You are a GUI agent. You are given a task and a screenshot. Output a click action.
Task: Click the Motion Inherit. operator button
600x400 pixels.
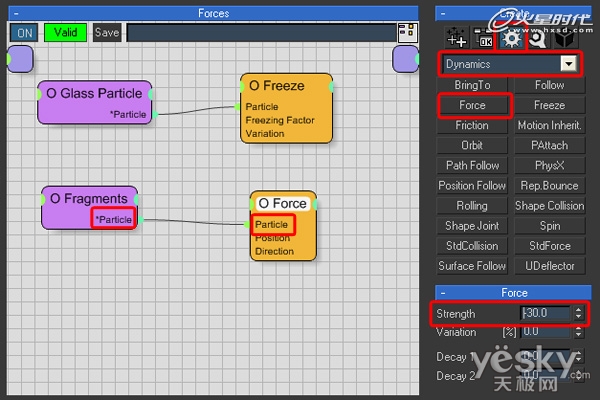pyautogui.click(x=549, y=125)
